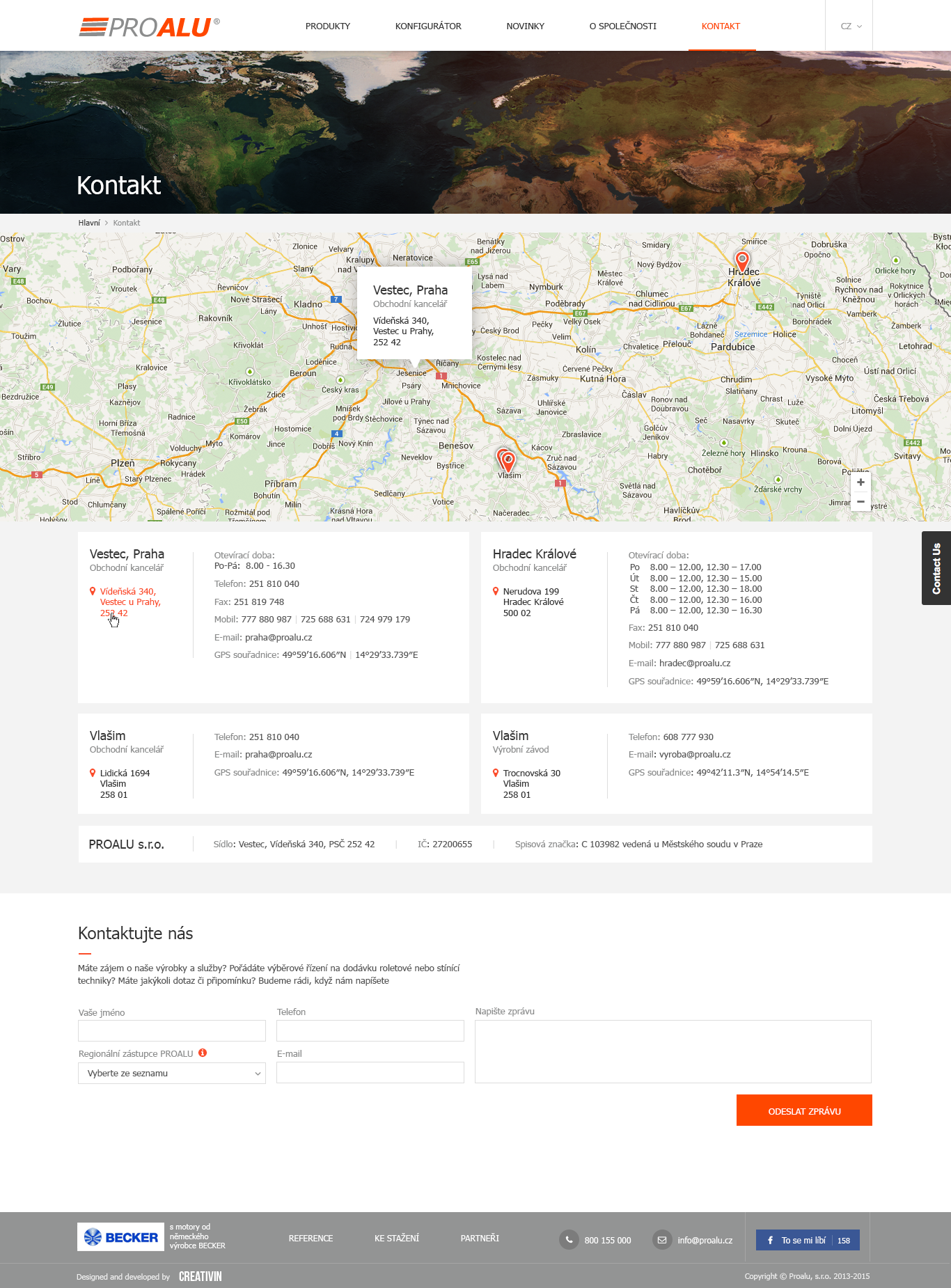The height and width of the screenshot is (1288, 951).
Task: Zoom in on the map
Action: 860,482
